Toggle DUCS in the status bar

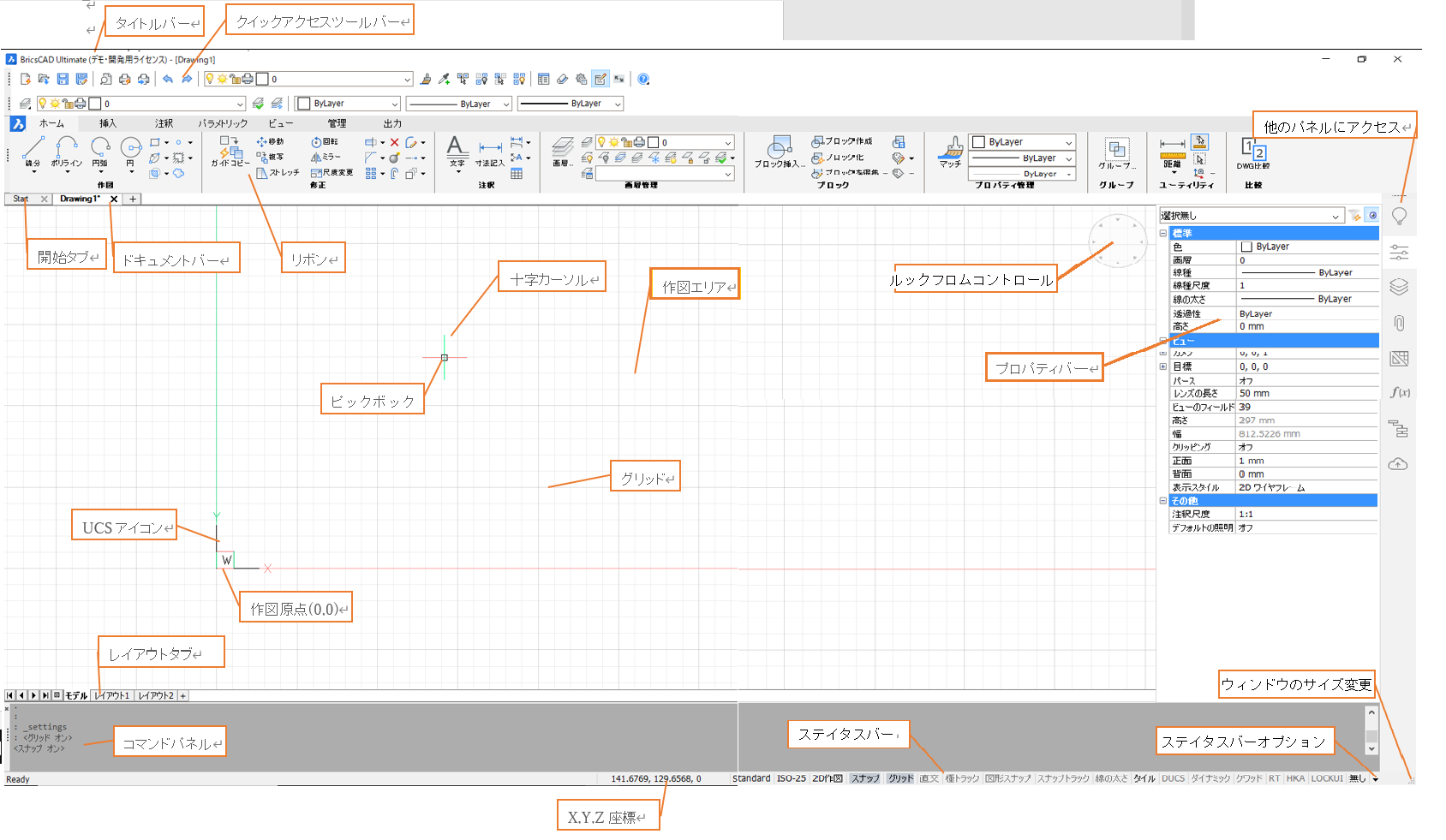point(1173,778)
